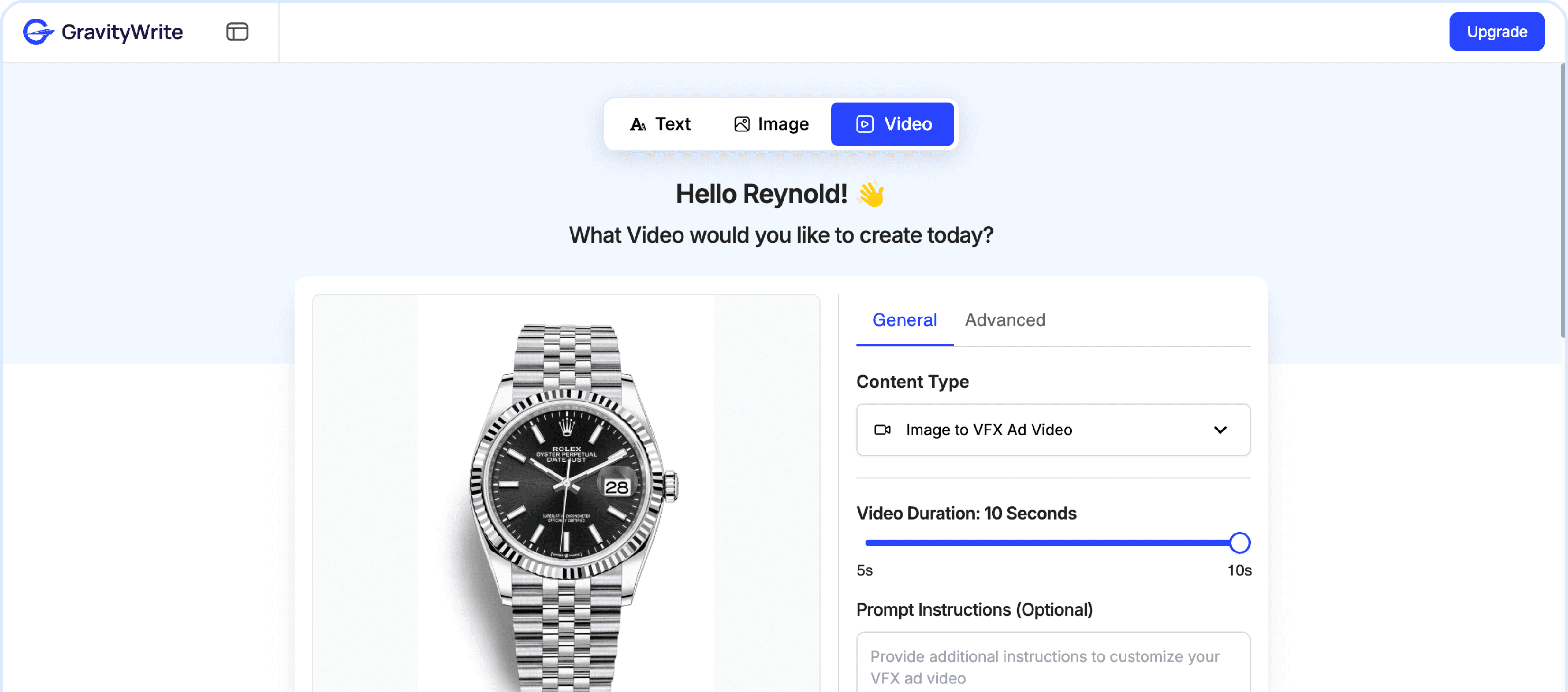Click the GravityWrite logo icon
1568x692 pixels.
pyautogui.click(x=38, y=32)
